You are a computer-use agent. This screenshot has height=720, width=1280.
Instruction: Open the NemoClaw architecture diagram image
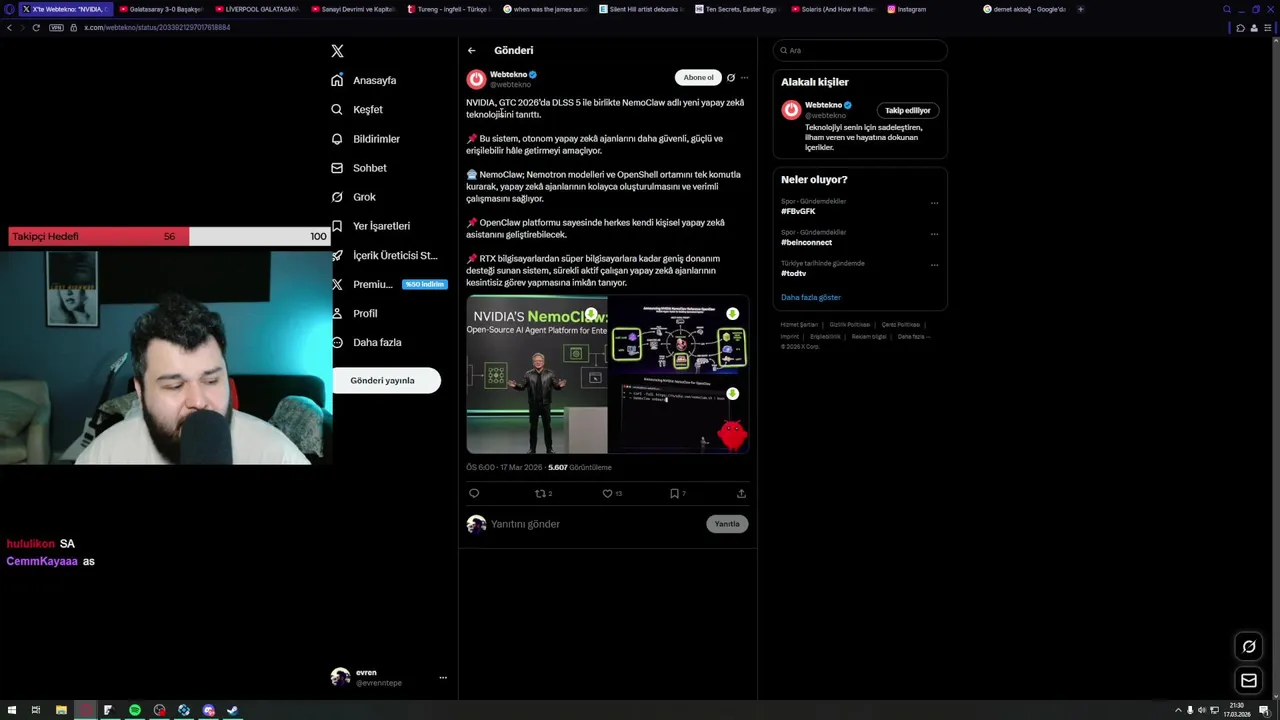tap(679, 334)
